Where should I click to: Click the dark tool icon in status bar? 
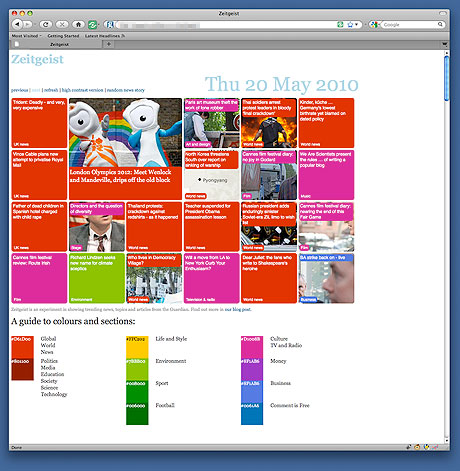(409, 447)
